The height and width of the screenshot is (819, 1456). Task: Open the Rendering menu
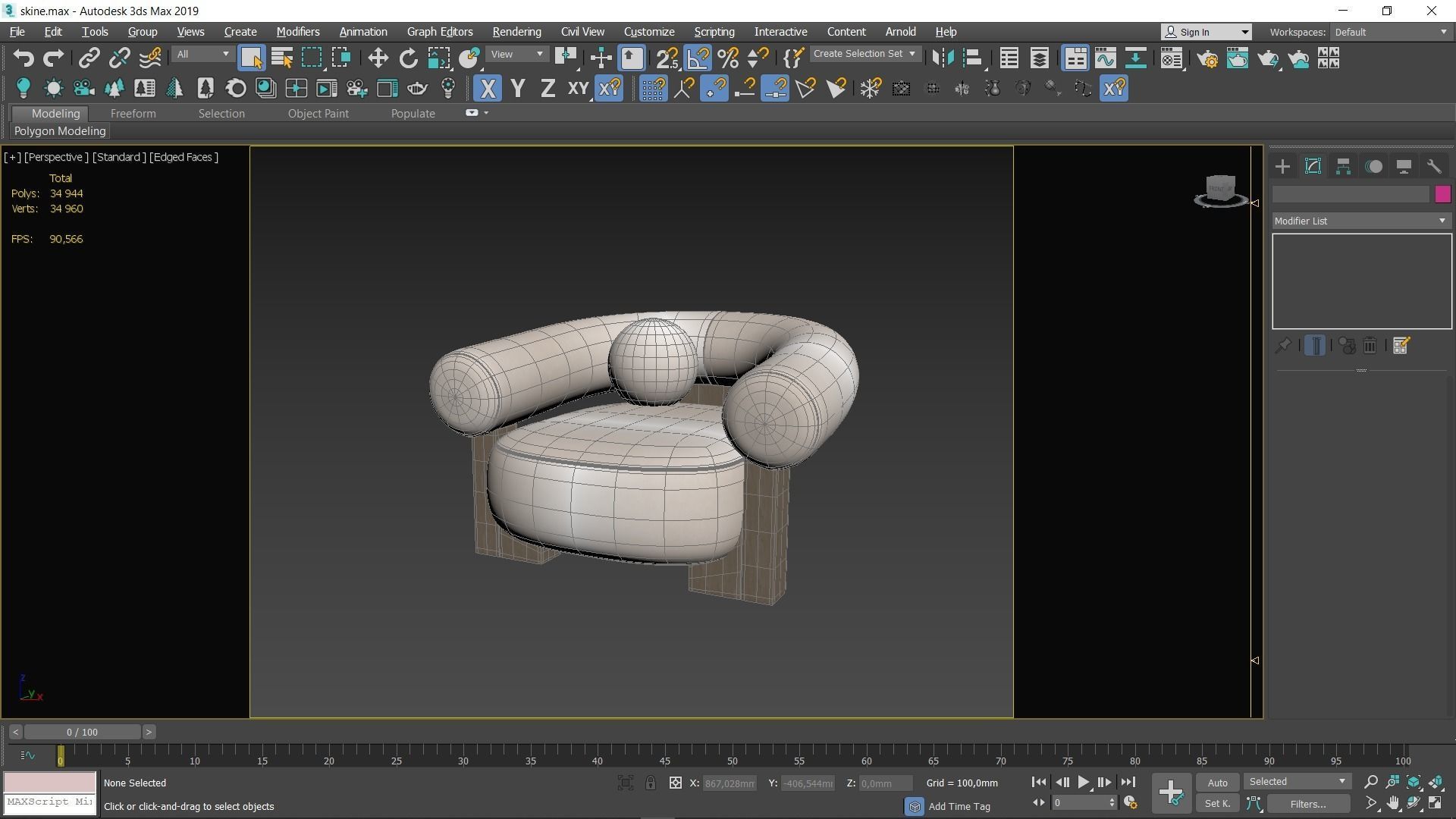point(516,32)
